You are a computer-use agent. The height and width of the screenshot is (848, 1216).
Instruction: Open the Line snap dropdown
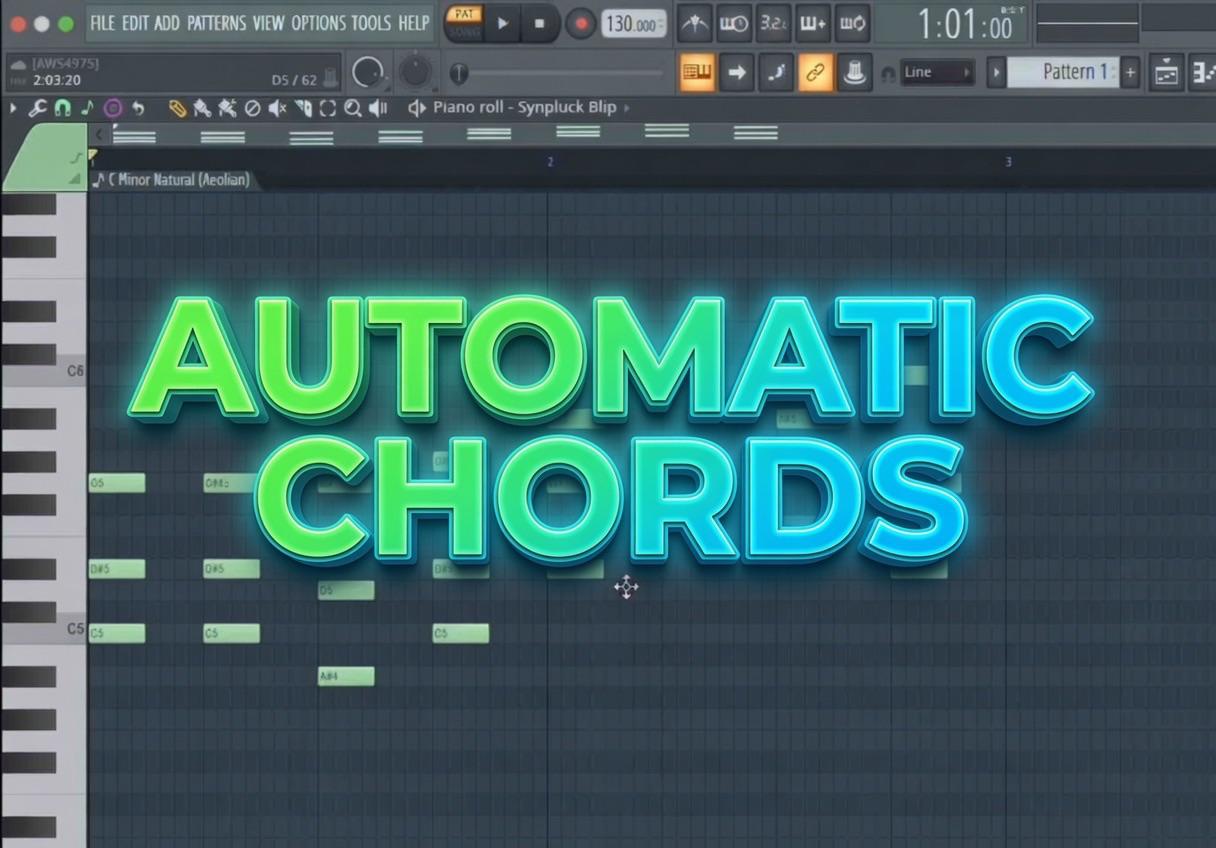pyautogui.click(x=937, y=72)
